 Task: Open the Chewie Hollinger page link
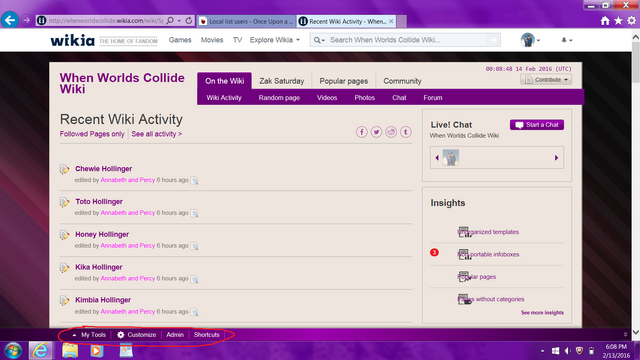point(104,169)
